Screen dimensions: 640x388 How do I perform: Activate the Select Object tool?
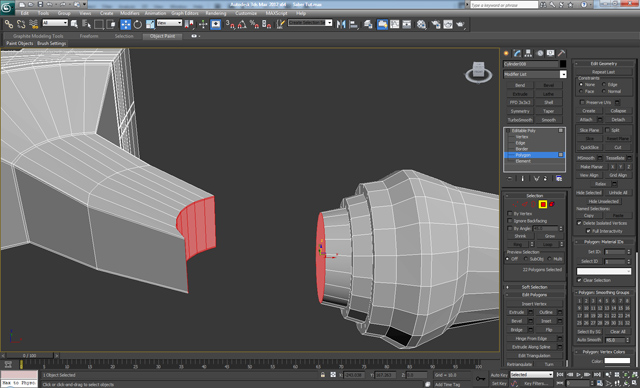[x=74, y=24]
